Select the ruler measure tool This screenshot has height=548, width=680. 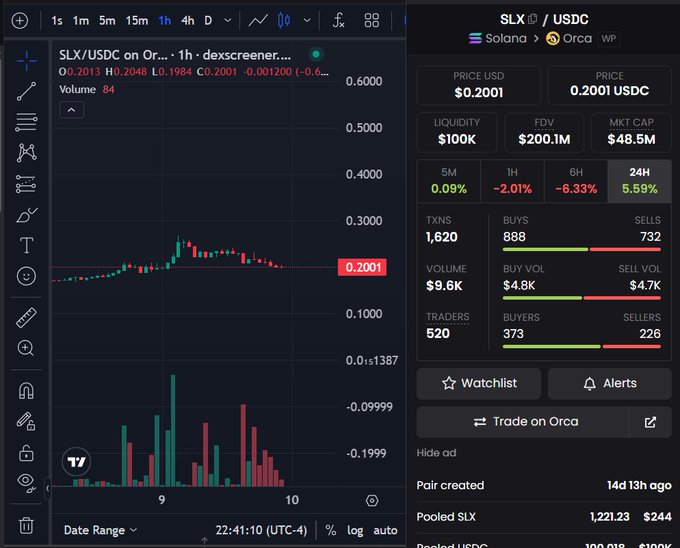point(26,317)
